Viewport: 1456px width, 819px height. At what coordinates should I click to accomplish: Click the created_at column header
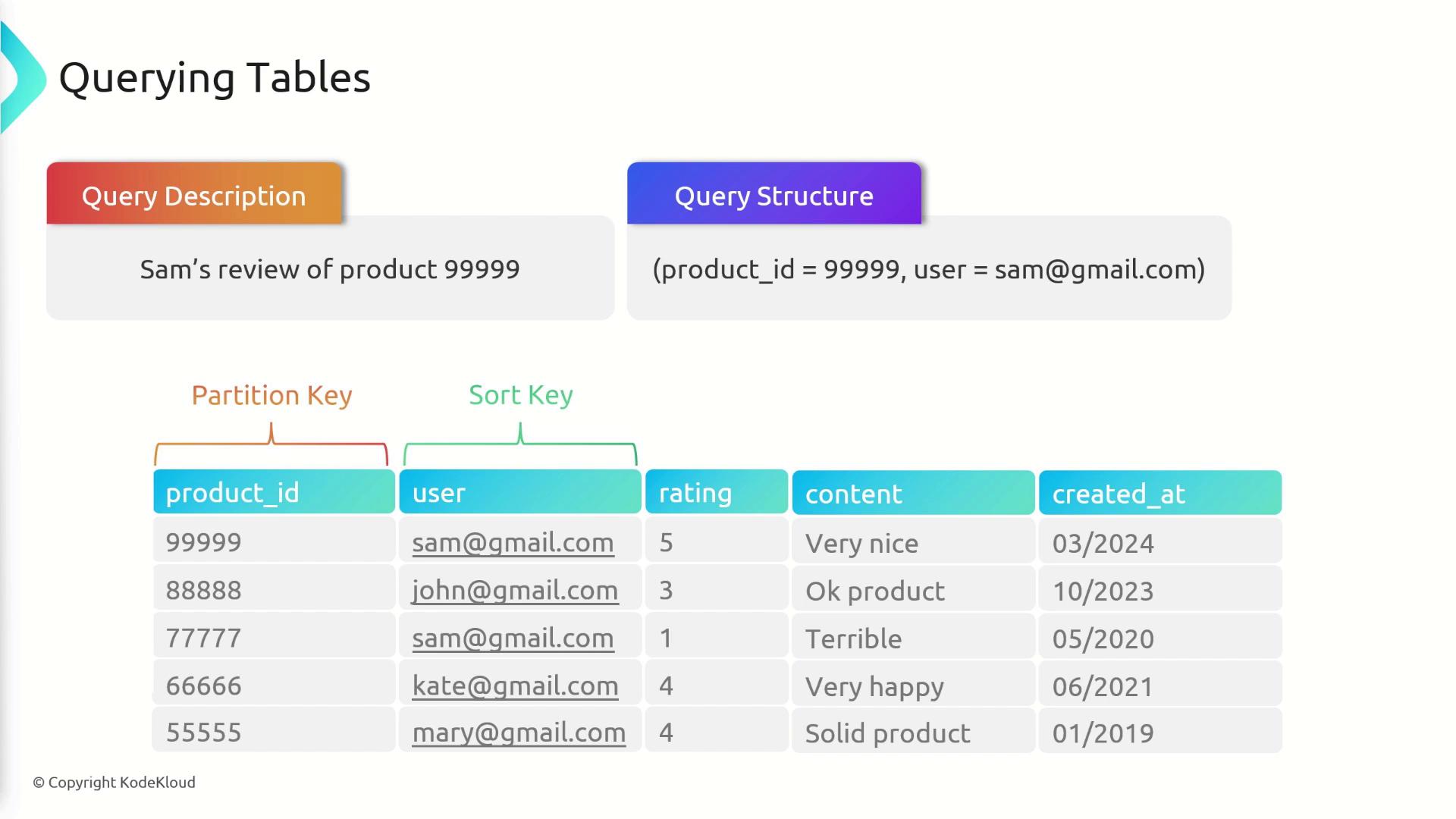coord(1159,494)
